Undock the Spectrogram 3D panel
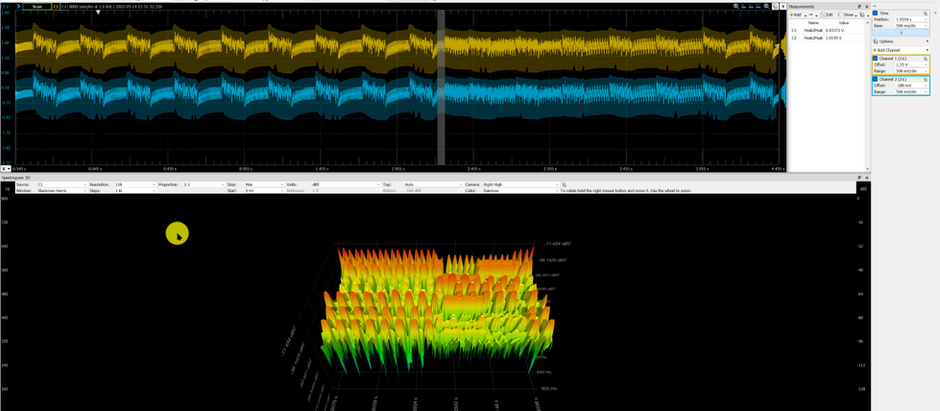 point(861,177)
